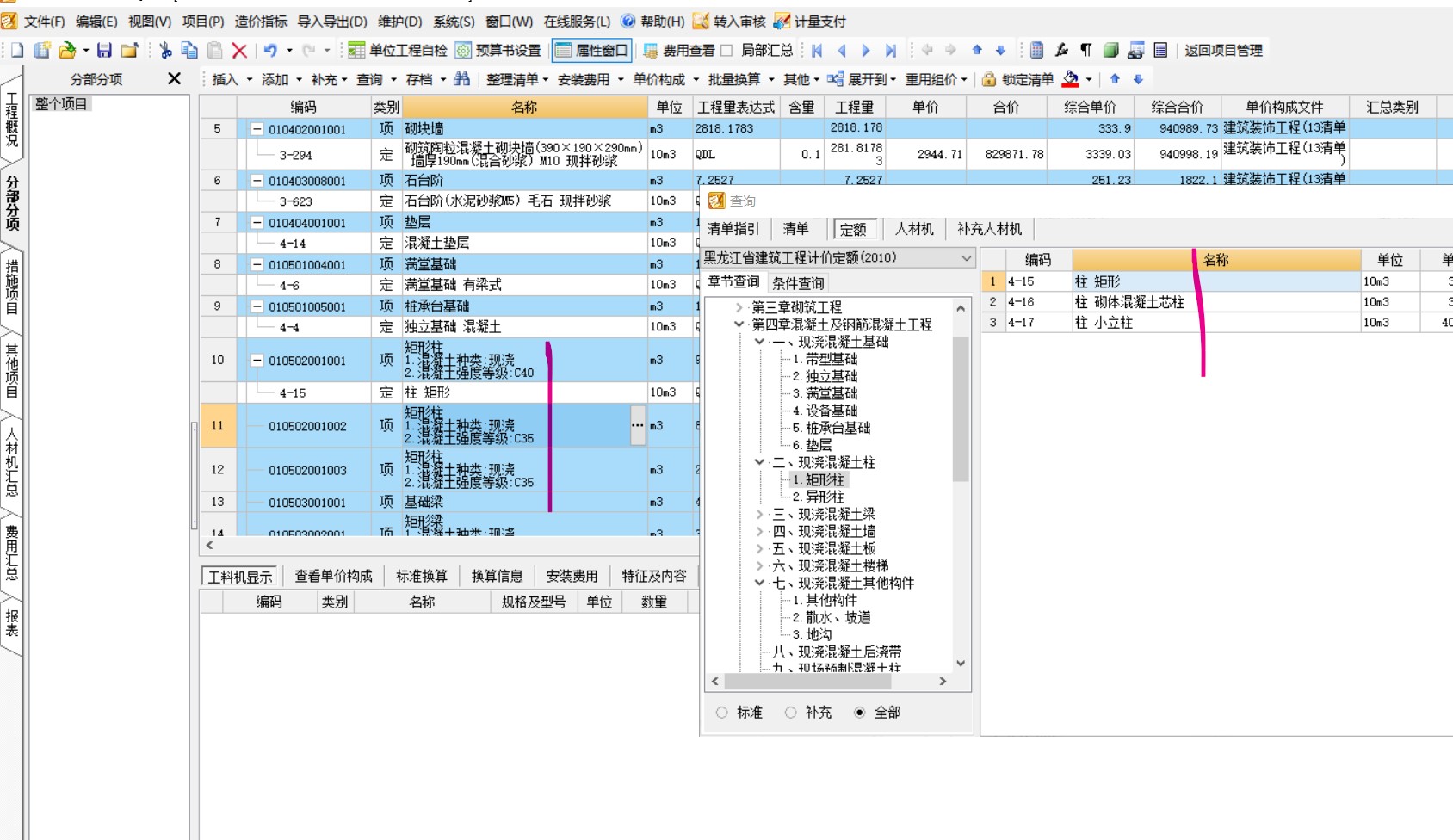1453x840 pixels.
Task: Click the paragraph mark icon
Action: [1086, 51]
